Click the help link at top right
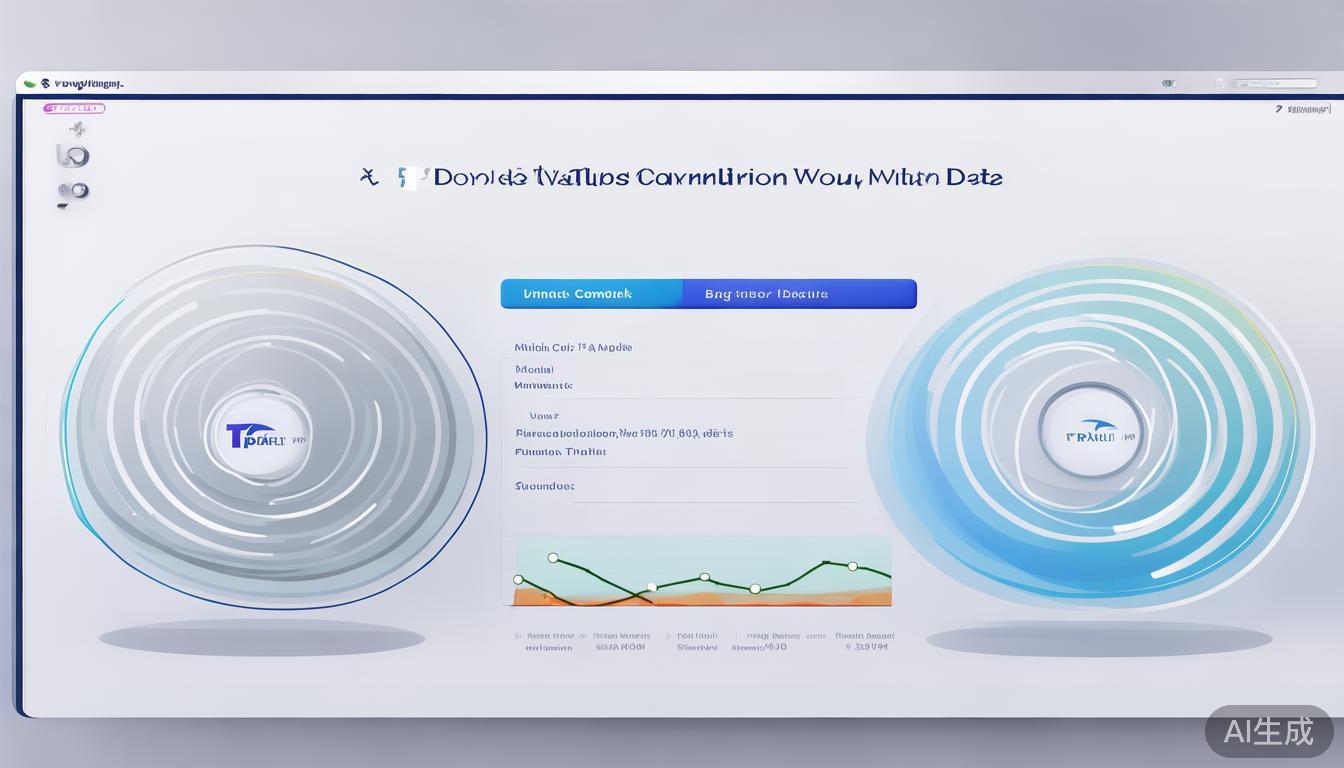This screenshot has width=1344, height=768. tap(1304, 109)
